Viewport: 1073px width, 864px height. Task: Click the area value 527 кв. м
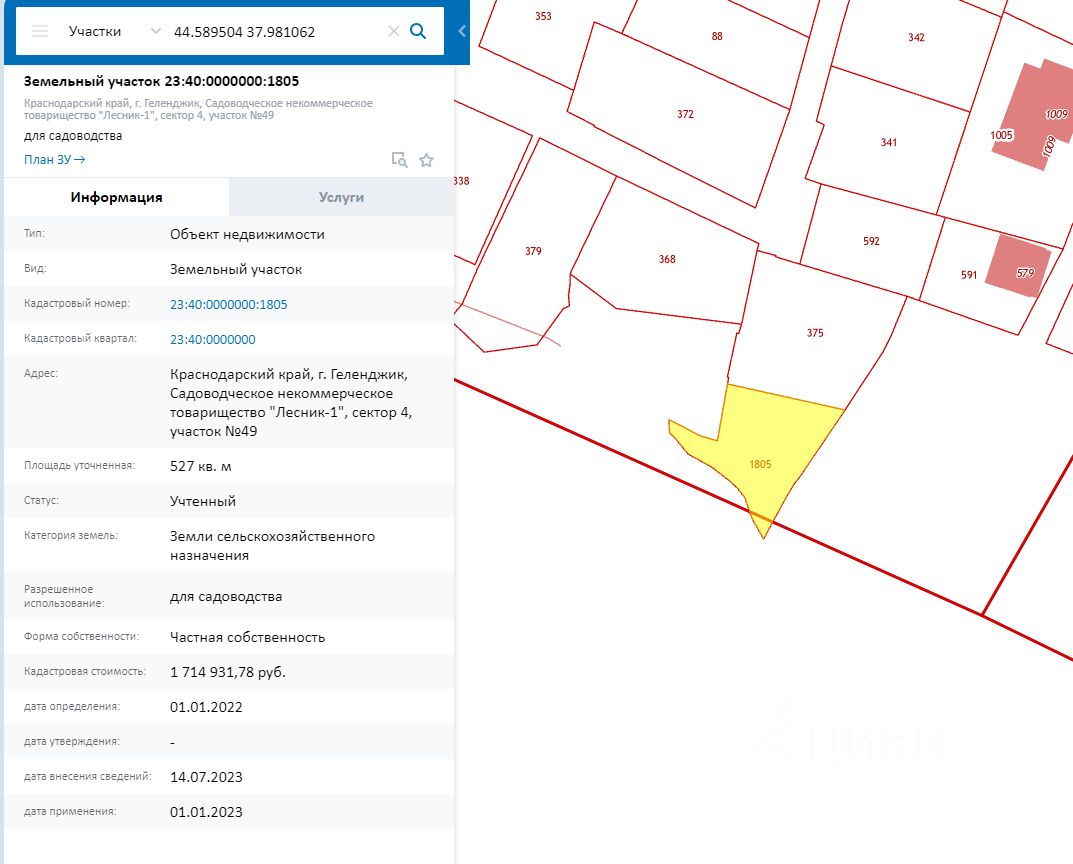pos(201,467)
